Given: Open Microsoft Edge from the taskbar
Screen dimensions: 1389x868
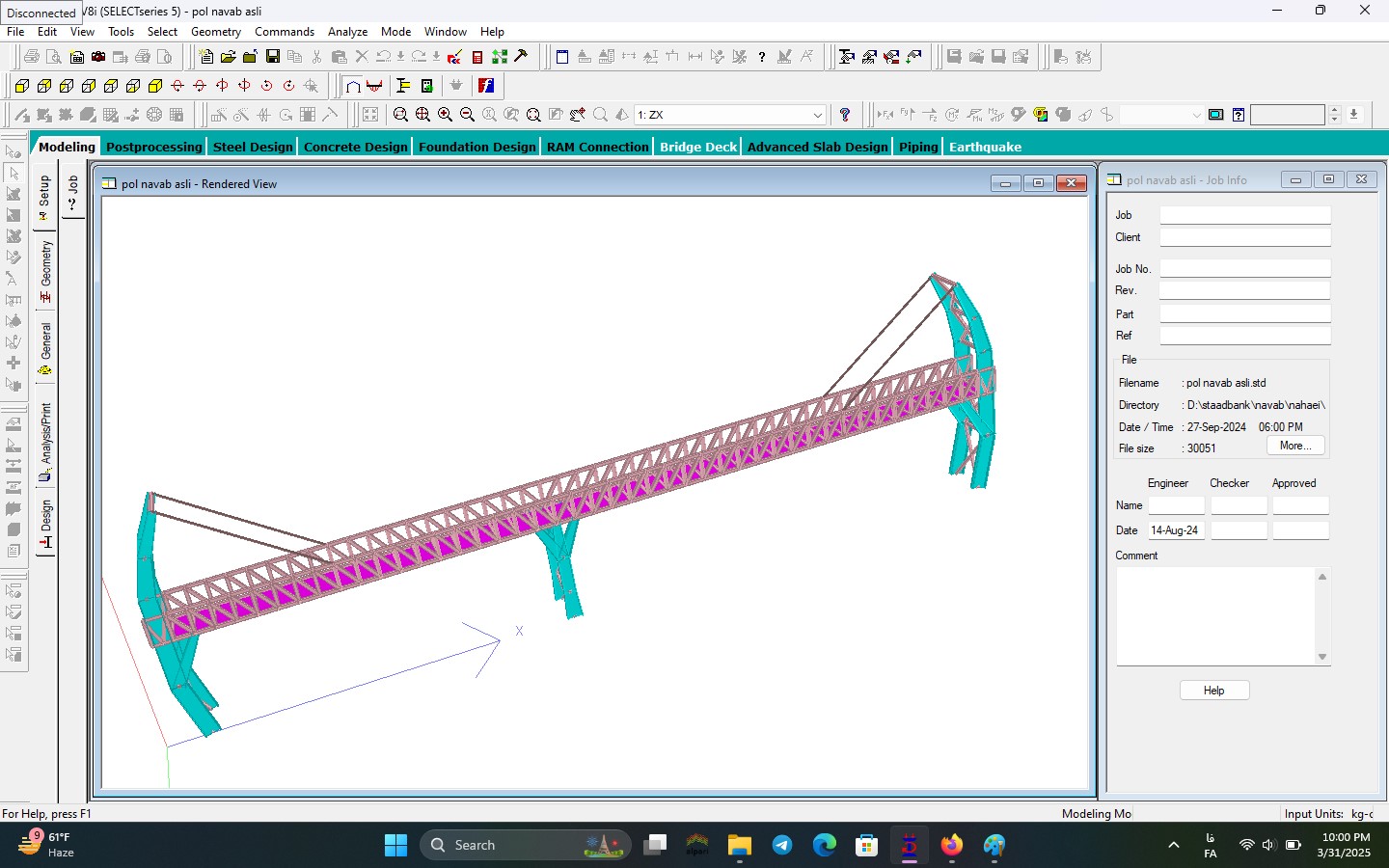Looking at the screenshot, I should click(824, 845).
